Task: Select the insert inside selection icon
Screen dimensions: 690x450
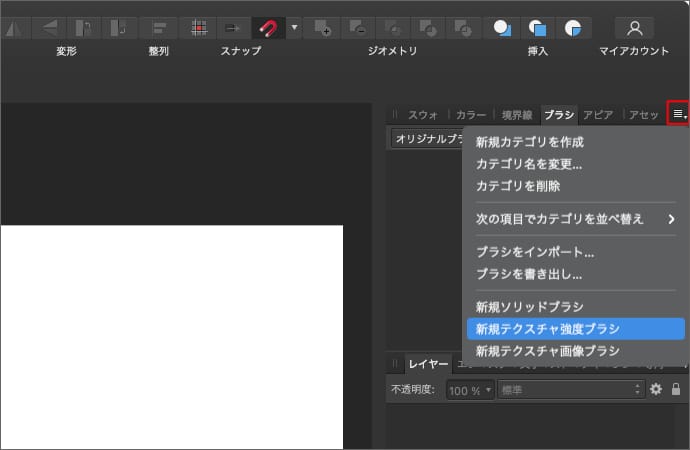Action: click(572, 27)
